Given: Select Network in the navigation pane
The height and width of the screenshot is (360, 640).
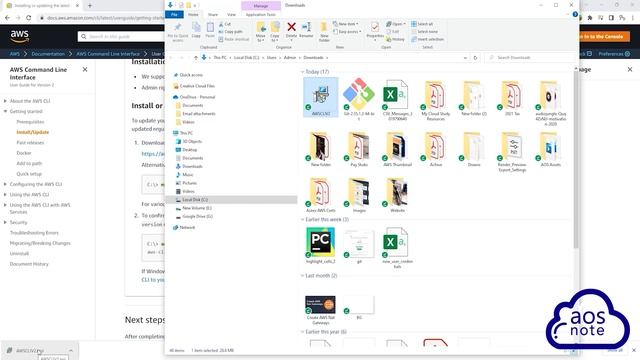Looking at the screenshot, I should coord(187,227).
